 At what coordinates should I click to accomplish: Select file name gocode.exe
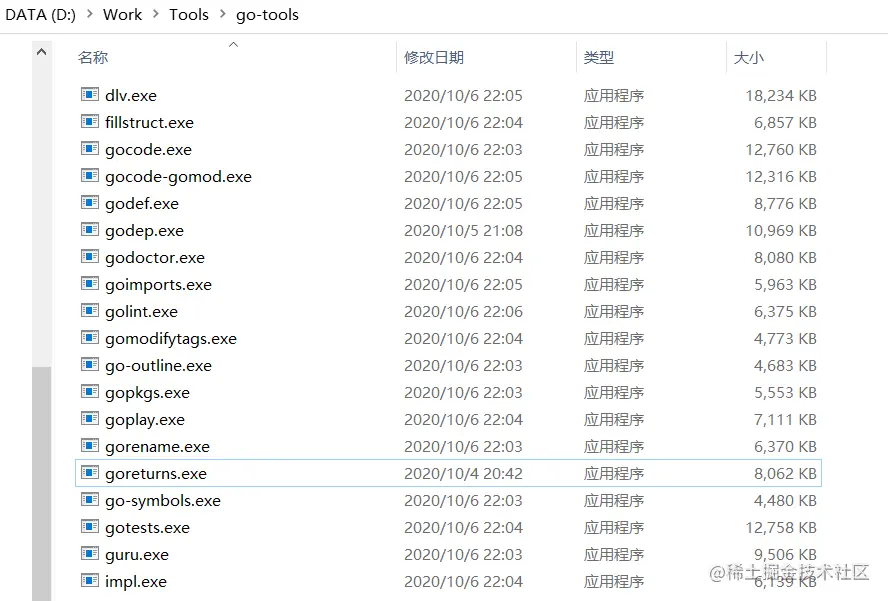(148, 150)
